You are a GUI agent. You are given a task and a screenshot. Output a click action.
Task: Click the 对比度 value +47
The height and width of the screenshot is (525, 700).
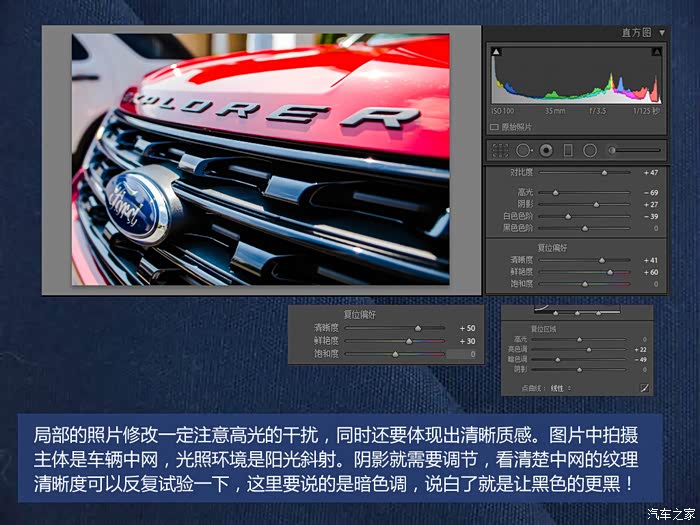click(651, 172)
